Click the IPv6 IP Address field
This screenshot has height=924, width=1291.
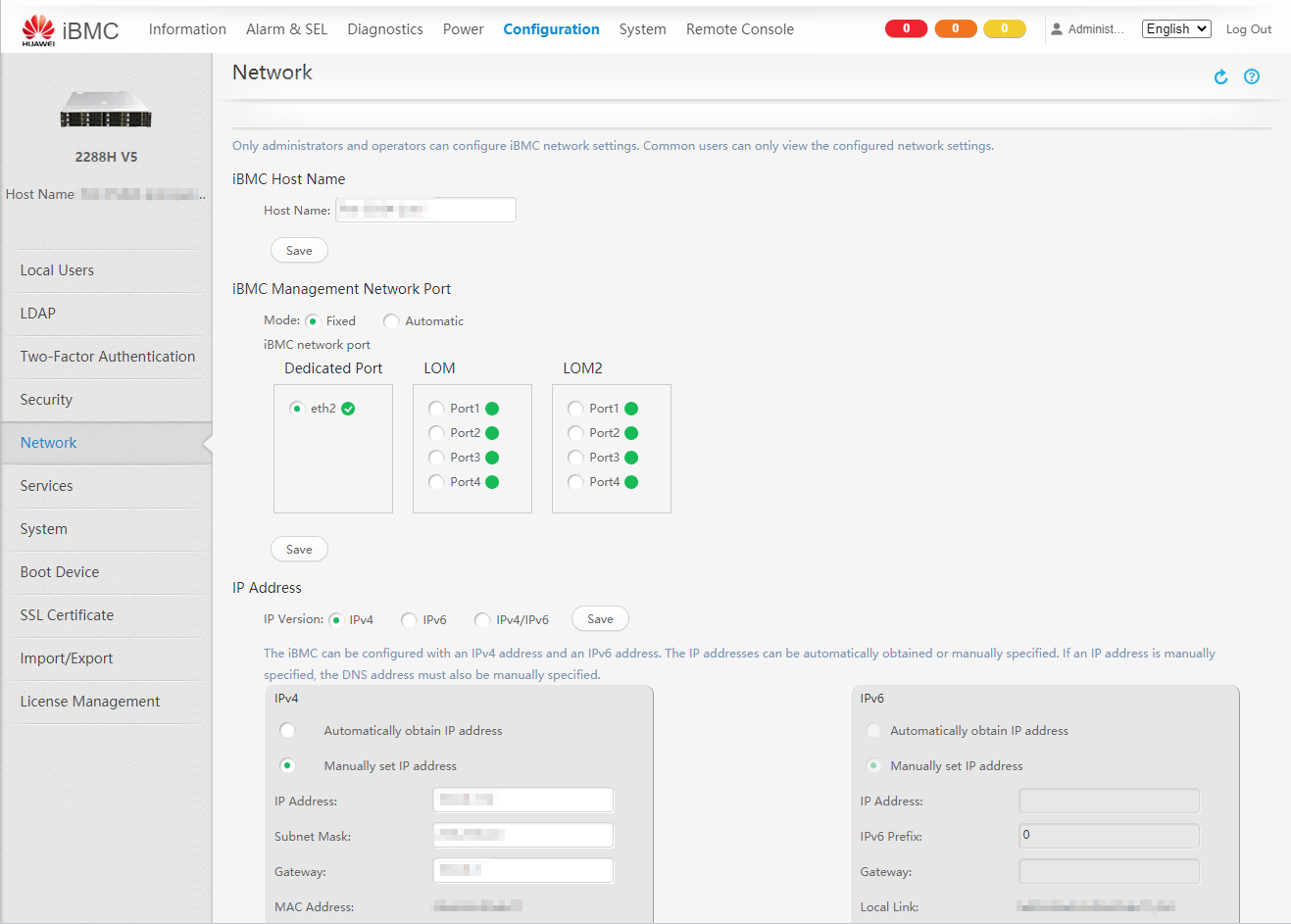click(x=1109, y=801)
